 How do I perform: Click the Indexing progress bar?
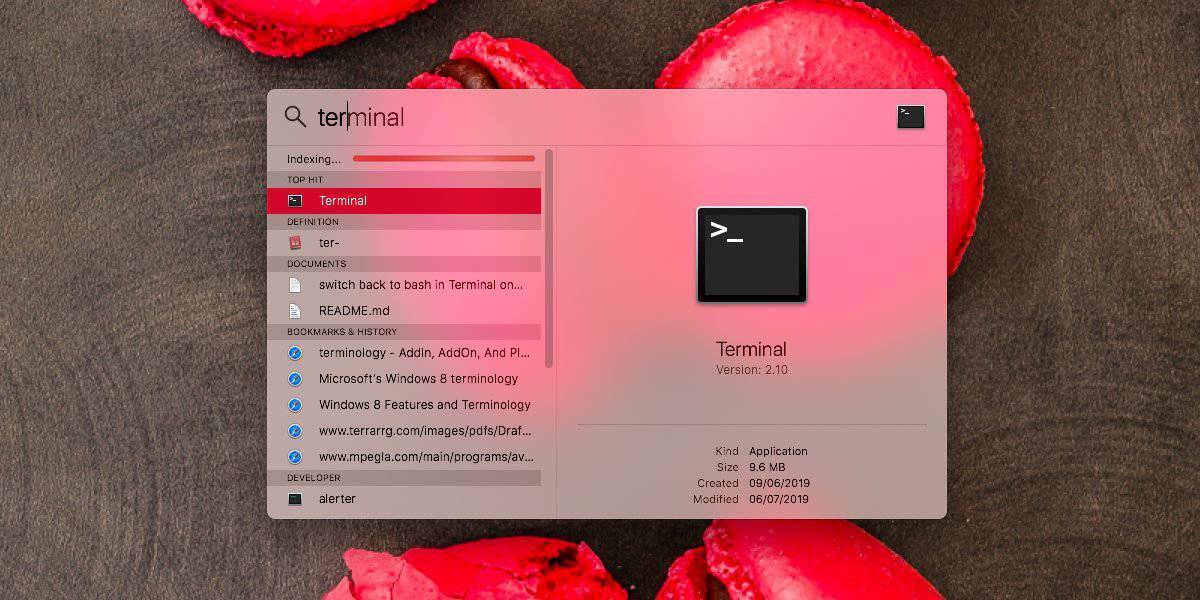point(444,158)
